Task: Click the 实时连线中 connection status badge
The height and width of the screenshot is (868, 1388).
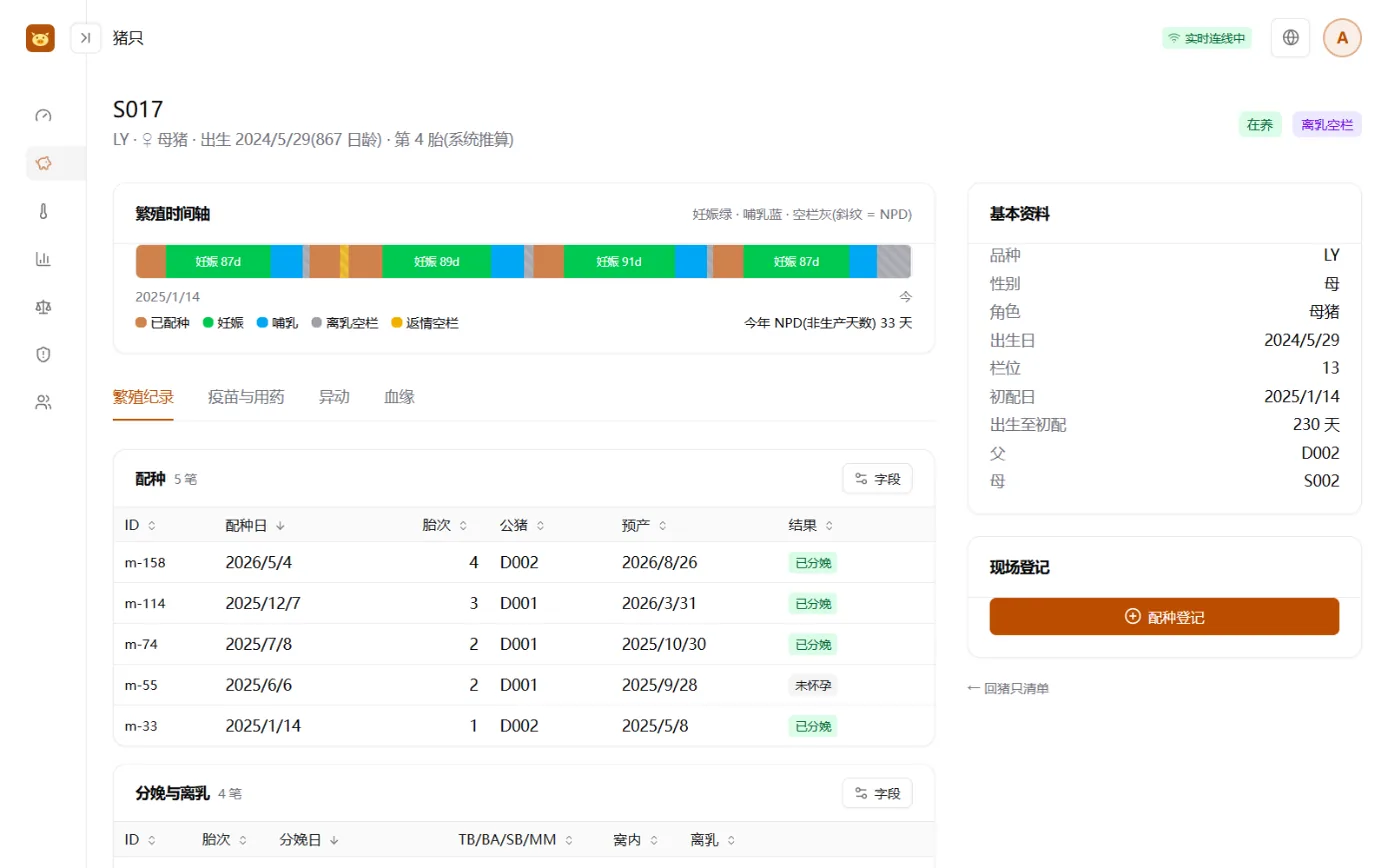Action: coord(1206,38)
